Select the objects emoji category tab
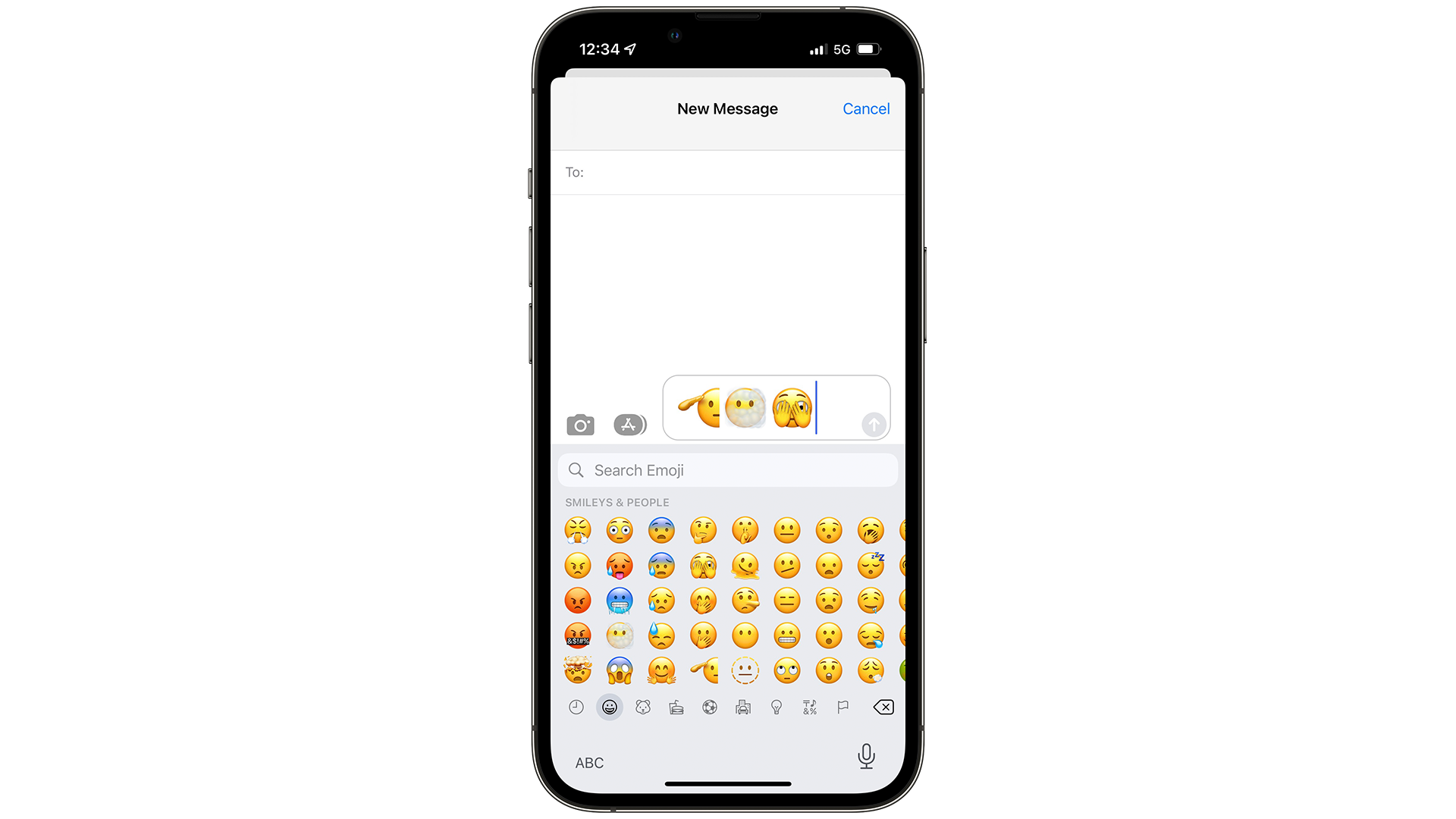1456x819 pixels. (775, 707)
